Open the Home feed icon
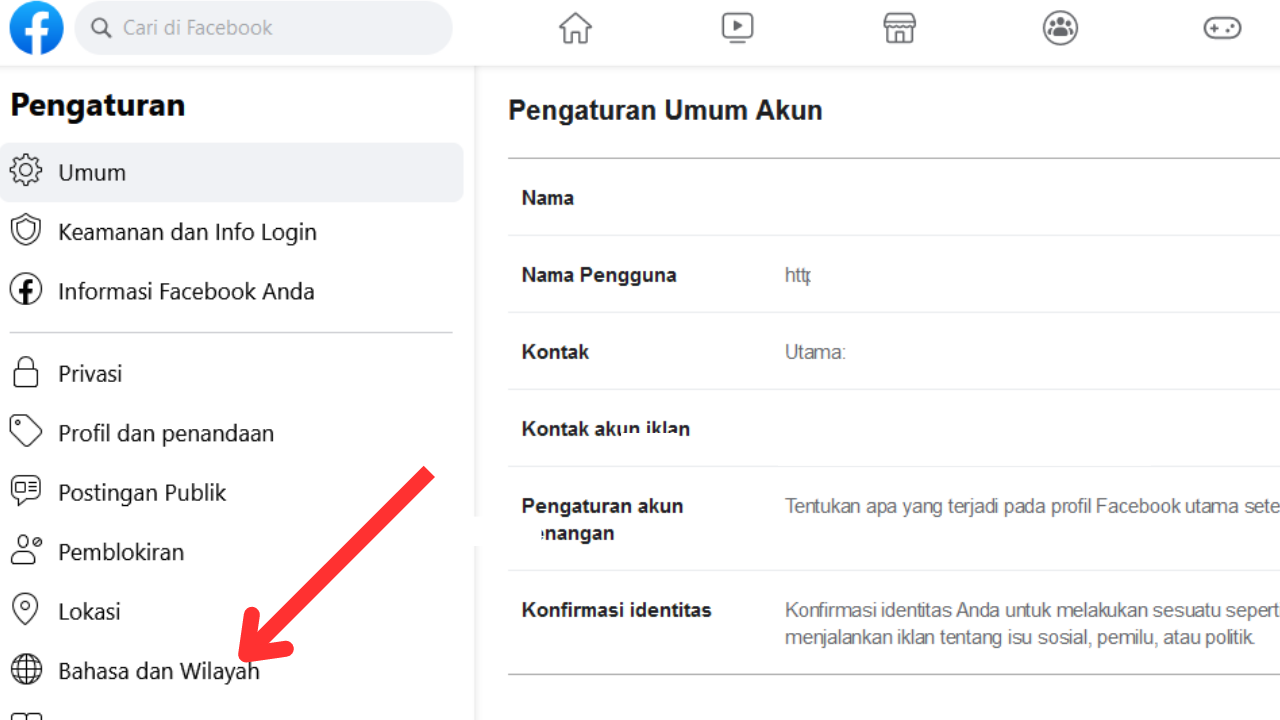The image size is (1280, 720). point(575,28)
